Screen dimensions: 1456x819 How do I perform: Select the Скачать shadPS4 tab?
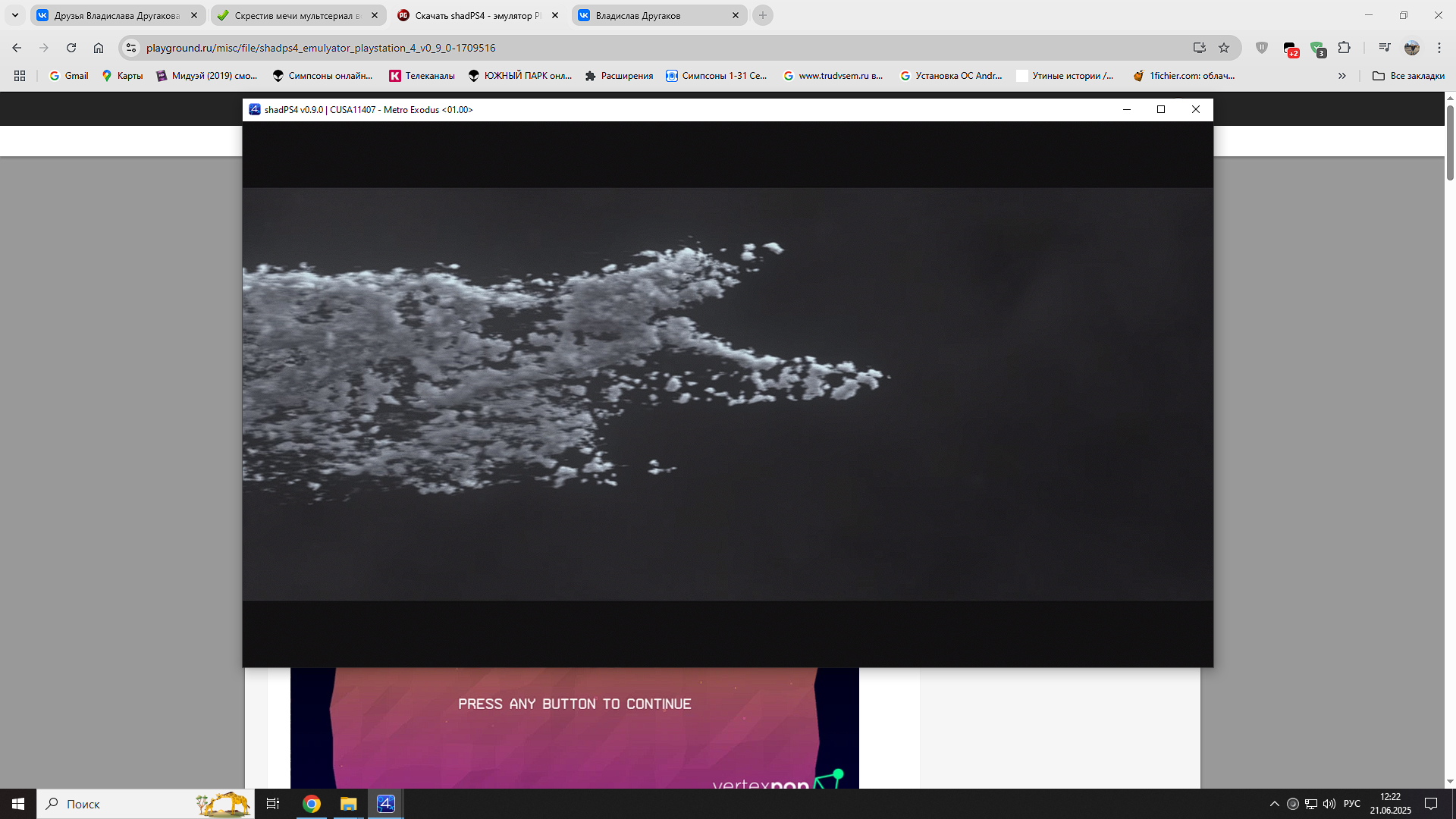(479, 15)
